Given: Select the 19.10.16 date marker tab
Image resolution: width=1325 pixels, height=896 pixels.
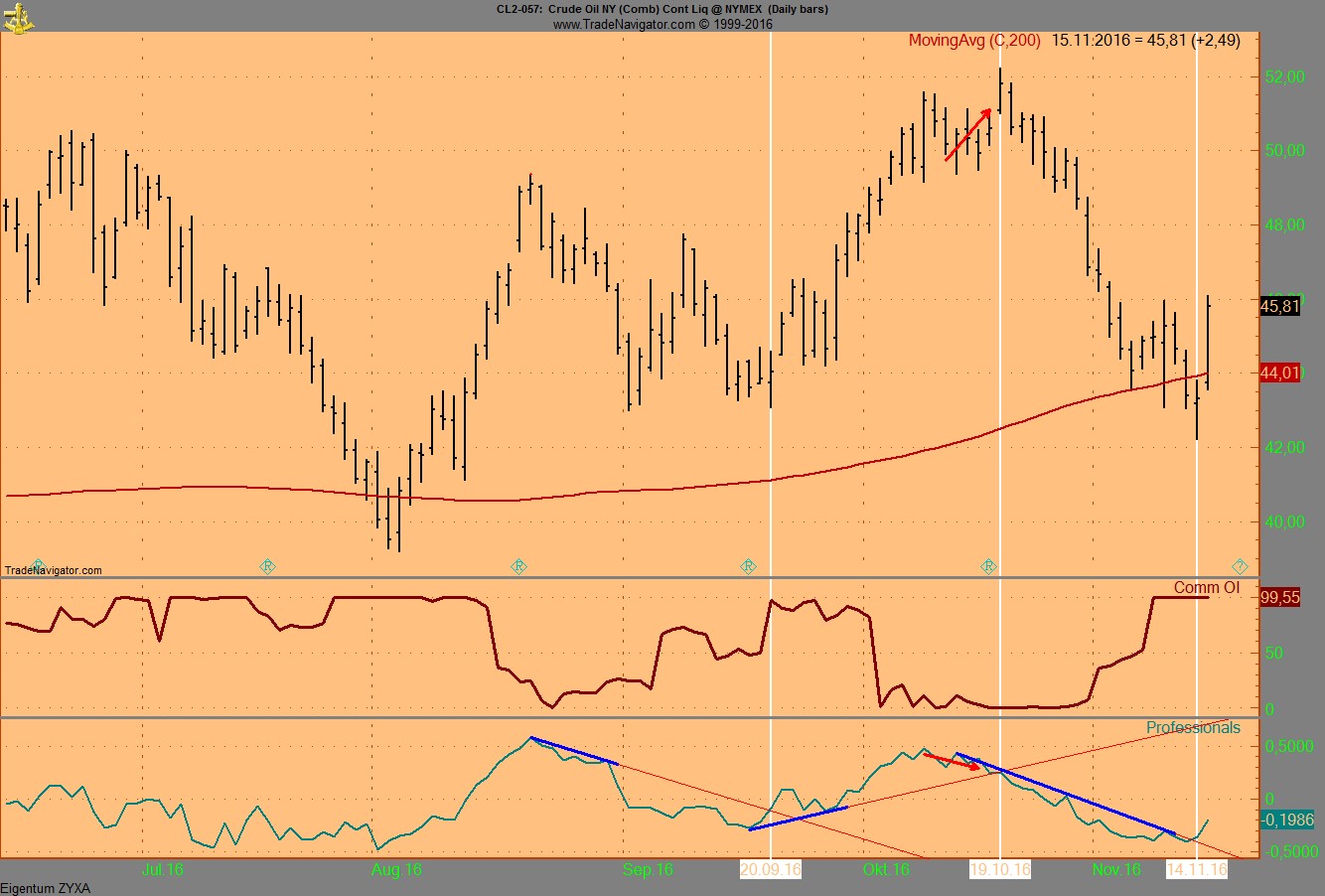Looking at the screenshot, I should click(998, 866).
